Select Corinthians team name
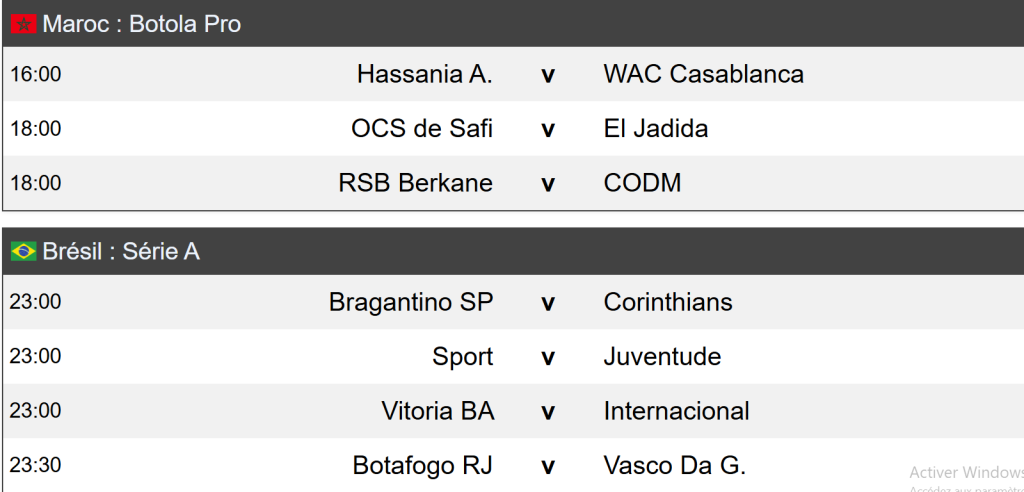The width and height of the screenshot is (1024, 492). (x=668, y=302)
